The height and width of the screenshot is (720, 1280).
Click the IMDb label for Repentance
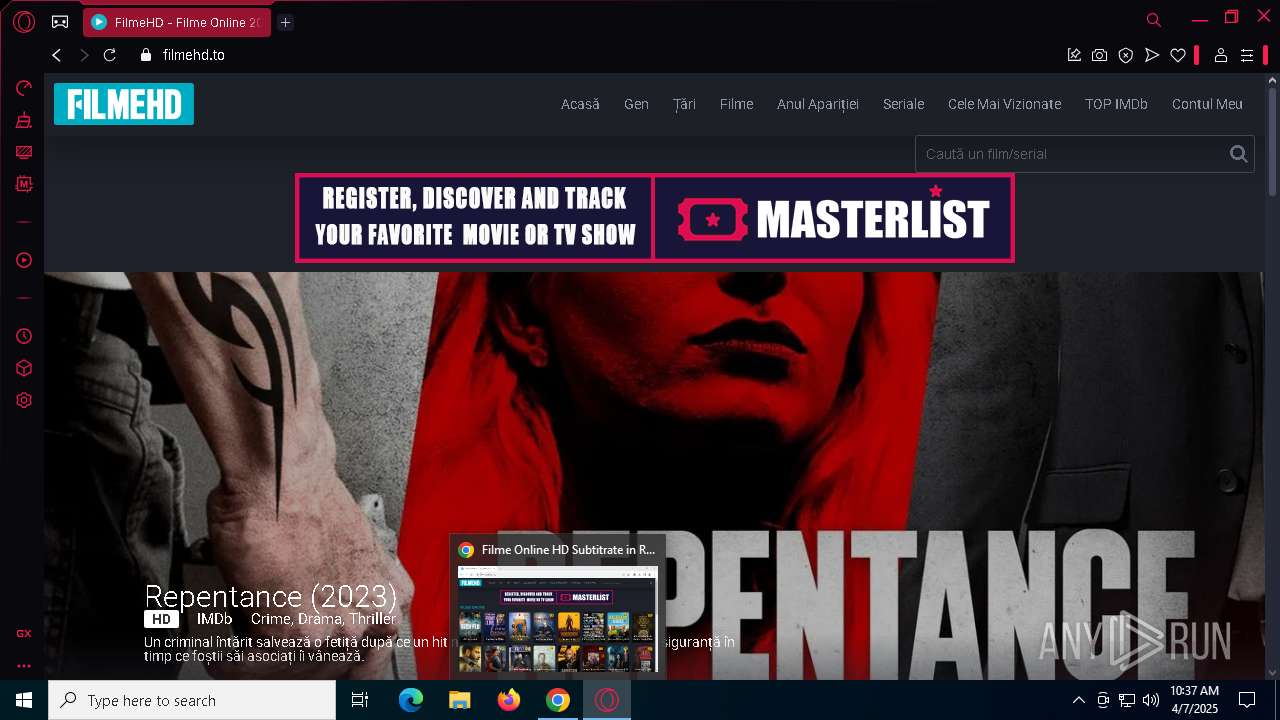tap(214, 619)
